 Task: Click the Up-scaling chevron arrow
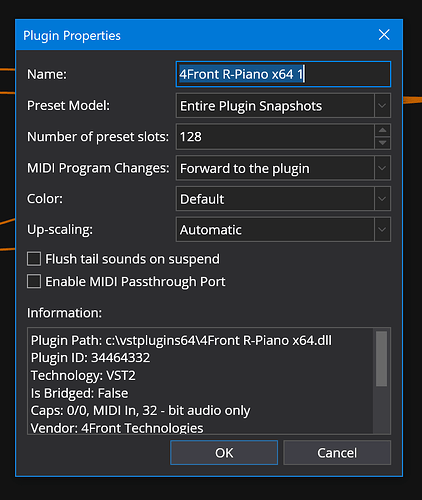(382, 230)
